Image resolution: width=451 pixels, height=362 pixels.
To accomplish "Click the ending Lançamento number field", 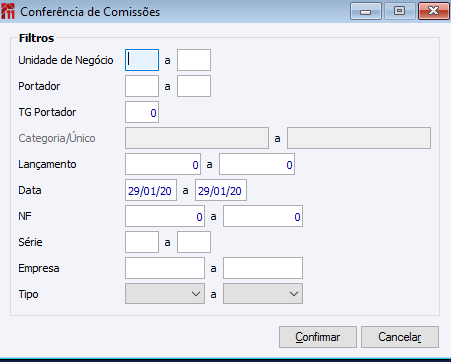I will coord(257,164).
